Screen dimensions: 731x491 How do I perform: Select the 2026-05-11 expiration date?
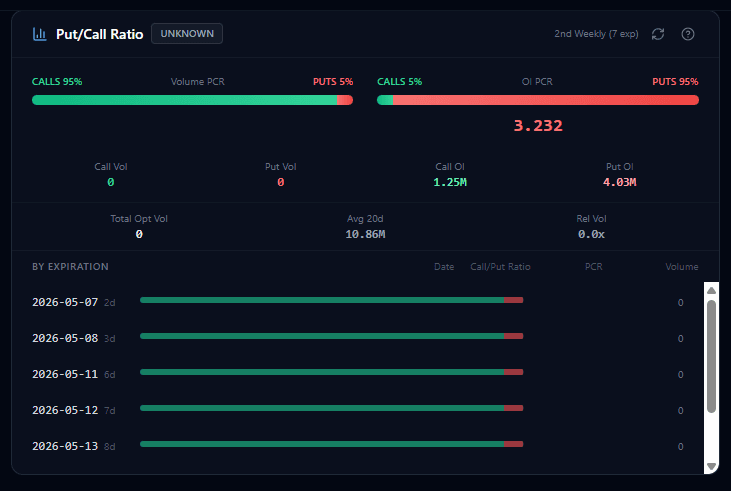tap(65, 374)
